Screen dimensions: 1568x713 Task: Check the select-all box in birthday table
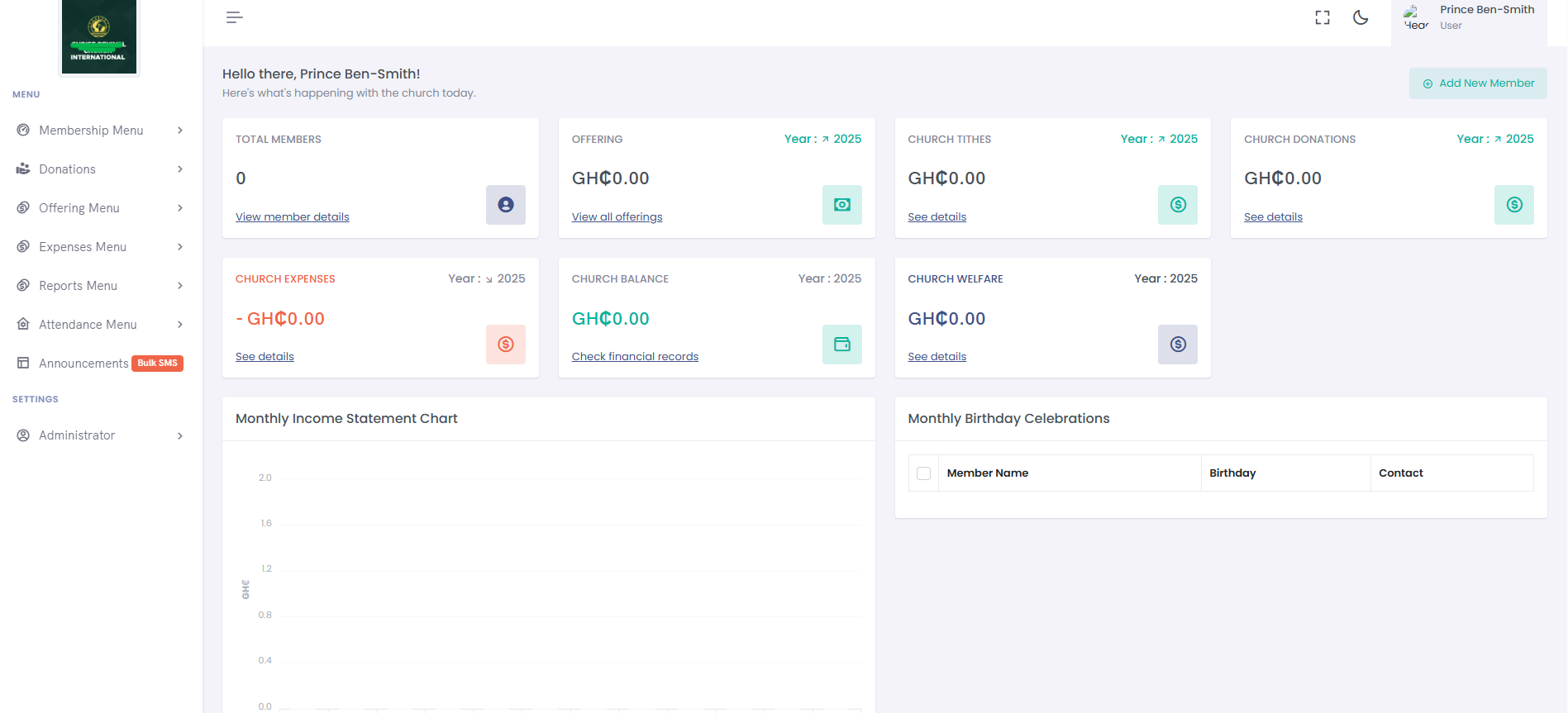[x=923, y=473]
